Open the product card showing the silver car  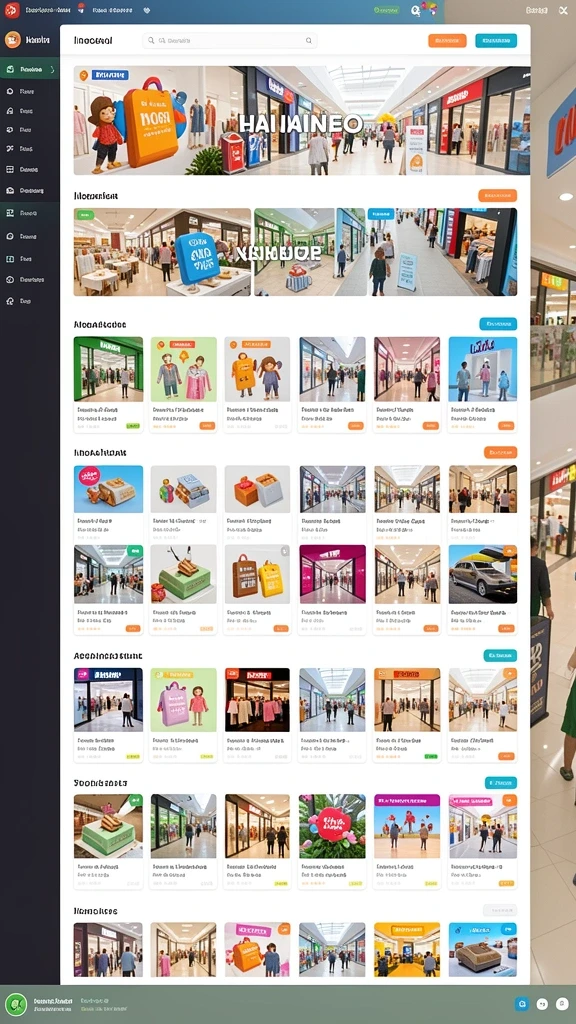(x=483, y=590)
